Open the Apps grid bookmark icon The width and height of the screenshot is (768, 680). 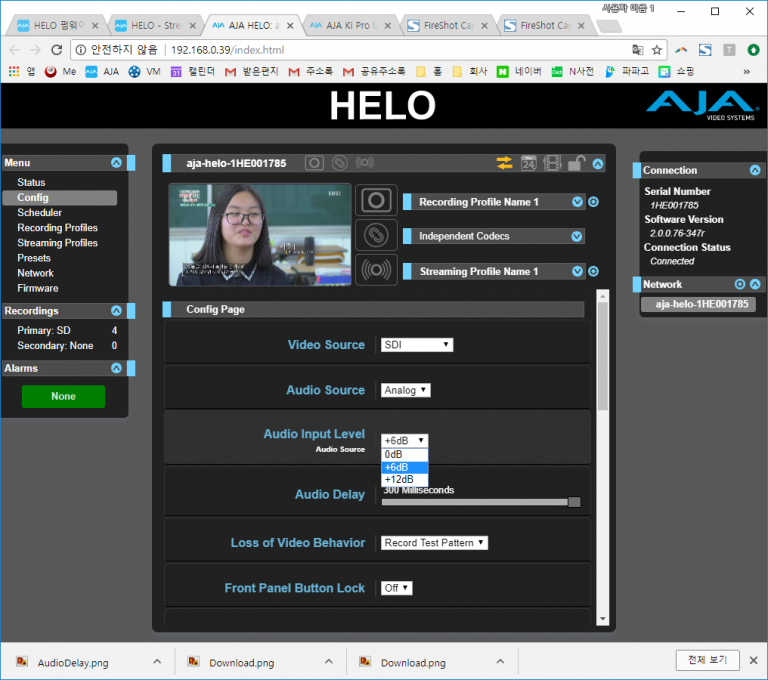14,72
